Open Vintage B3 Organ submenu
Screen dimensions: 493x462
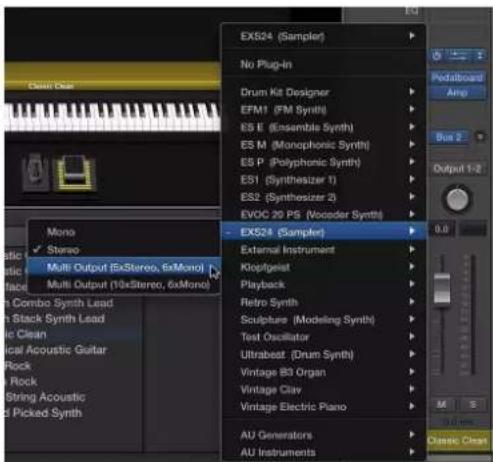(x=324, y=372)
